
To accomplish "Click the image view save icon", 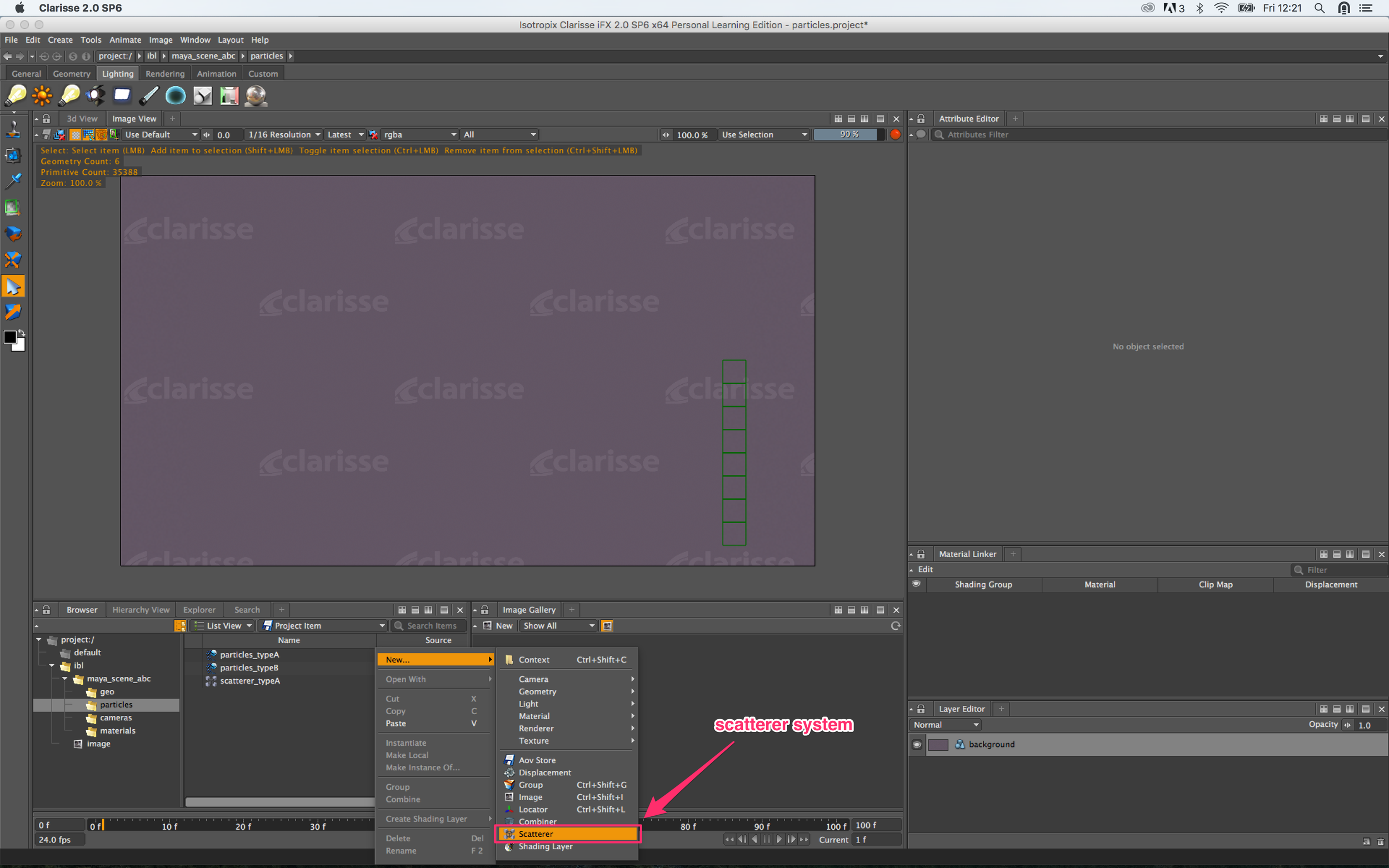I will point(47,134).
